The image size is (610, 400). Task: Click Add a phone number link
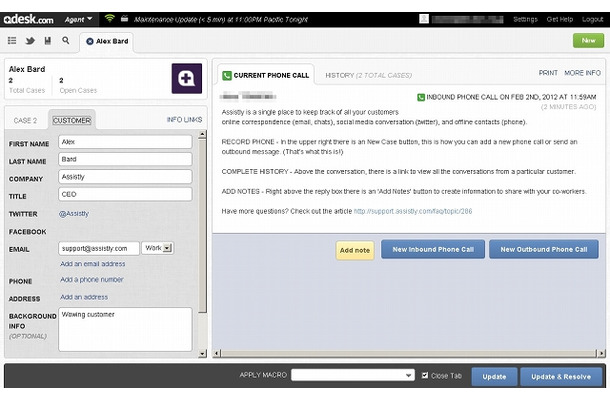(x=92, y=279)
